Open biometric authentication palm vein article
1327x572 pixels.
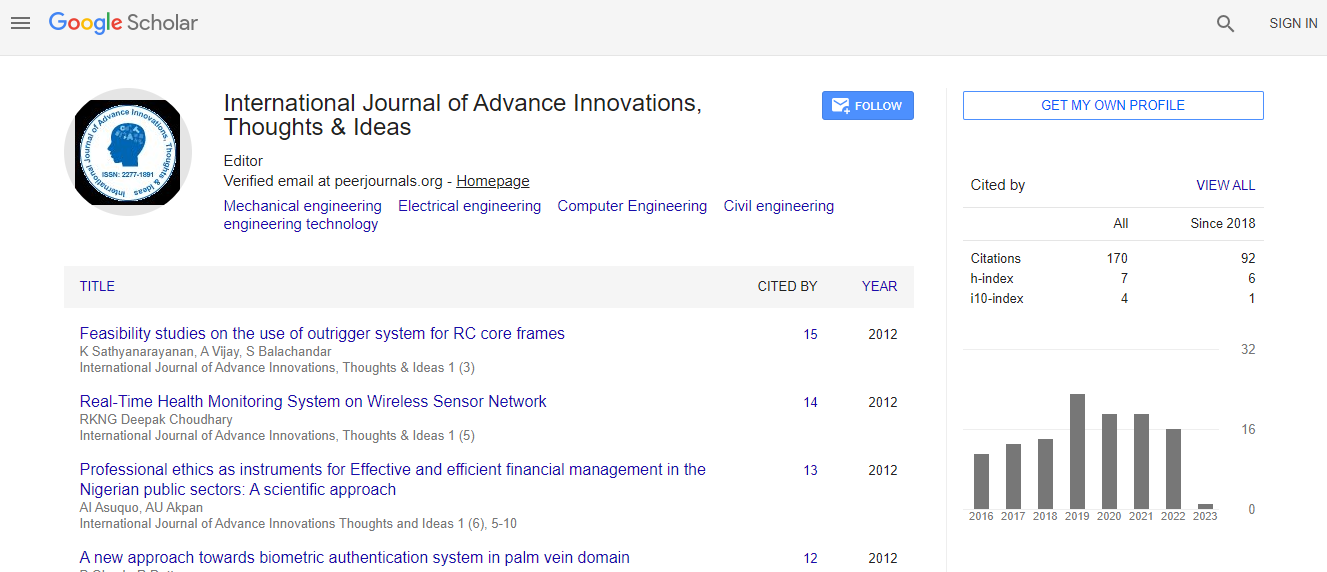point(354,557)
